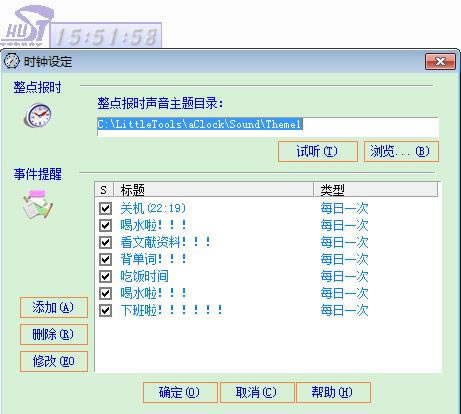Toggle checkbox for first 喝水啦 reminder below 关机
The width and height of the screenshot is (461, 414).
pyautogui.click(x=105, y=226)
